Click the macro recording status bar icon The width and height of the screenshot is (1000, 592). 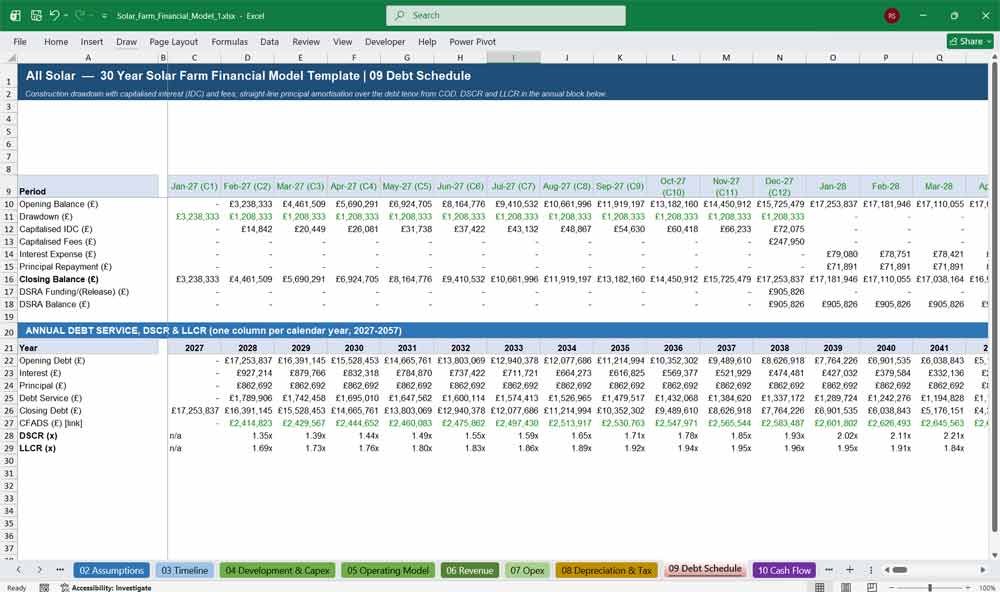click(x=44, y=588)
